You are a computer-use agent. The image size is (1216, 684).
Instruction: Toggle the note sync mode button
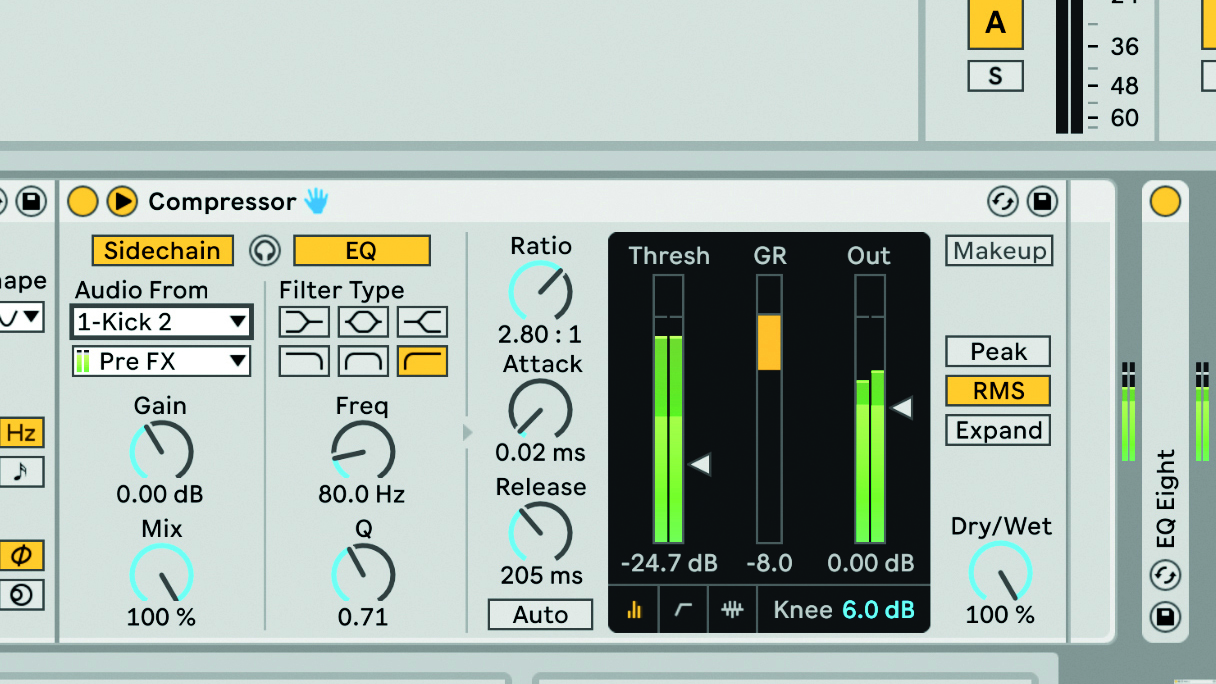21,472
